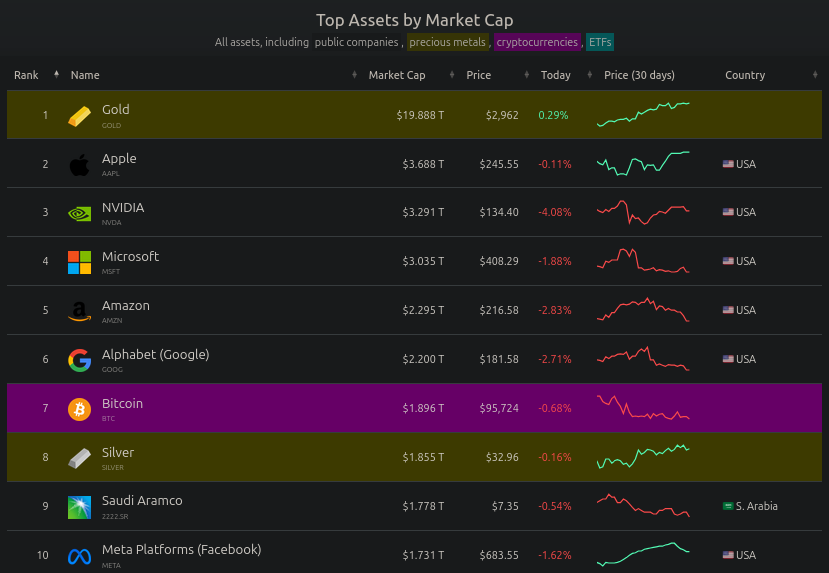This screenshot has height=573, width=829.
Task: Sort by Today percentage change header
Action: (x=555, y=75)
